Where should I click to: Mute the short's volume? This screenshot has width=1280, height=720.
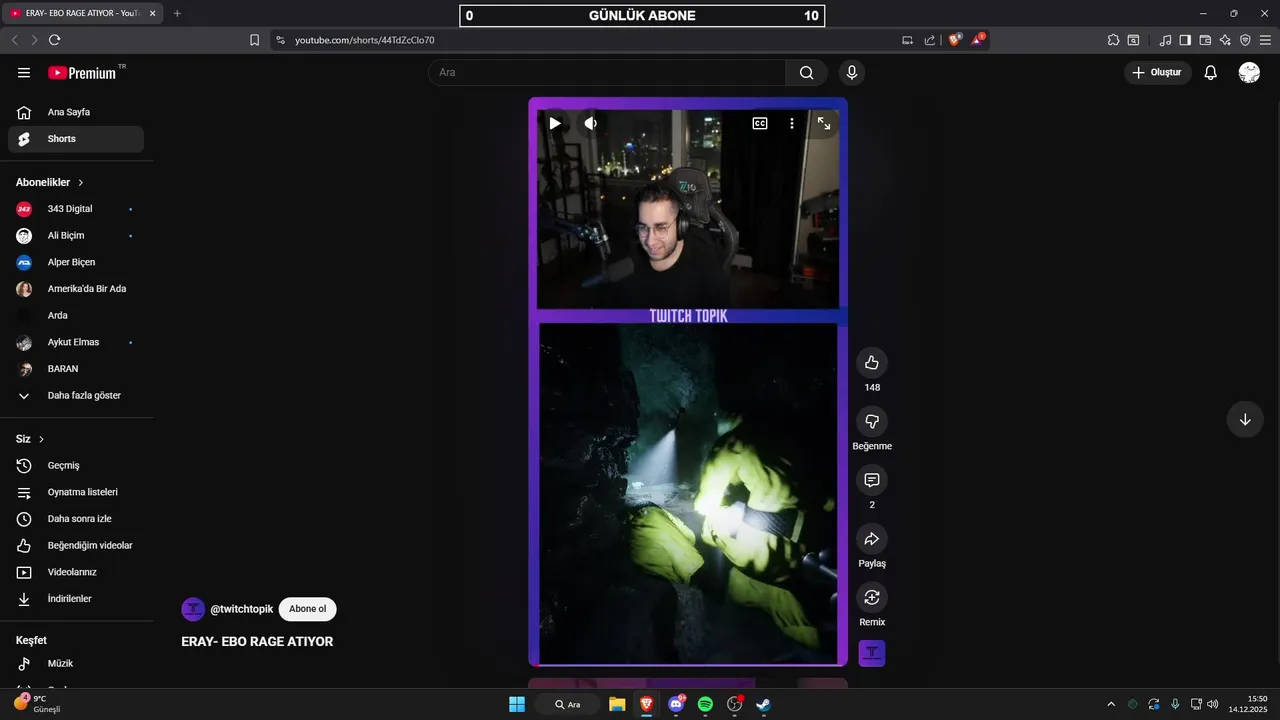[591, 123]
